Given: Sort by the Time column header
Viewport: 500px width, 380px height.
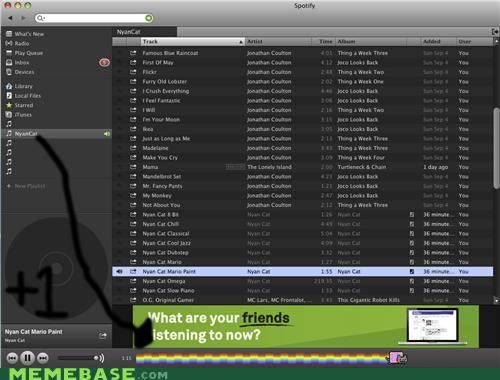Looking at the screenshot, I should point(324,42).
